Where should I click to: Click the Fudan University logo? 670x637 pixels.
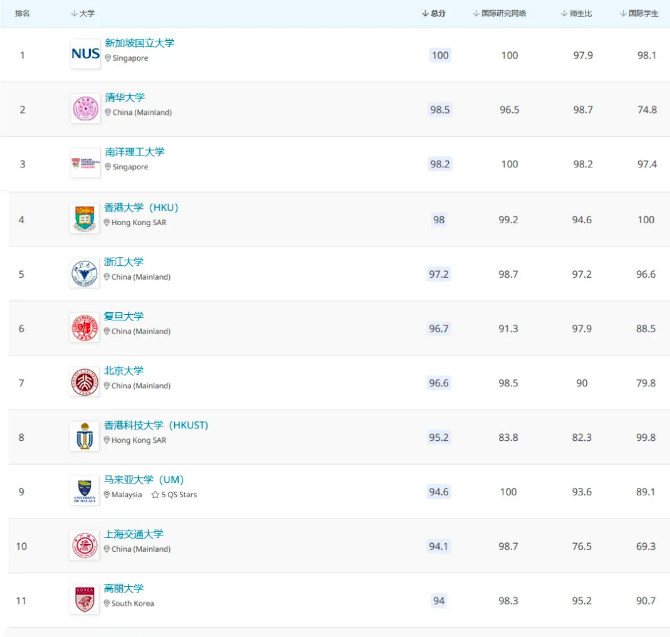click(85, 327)
